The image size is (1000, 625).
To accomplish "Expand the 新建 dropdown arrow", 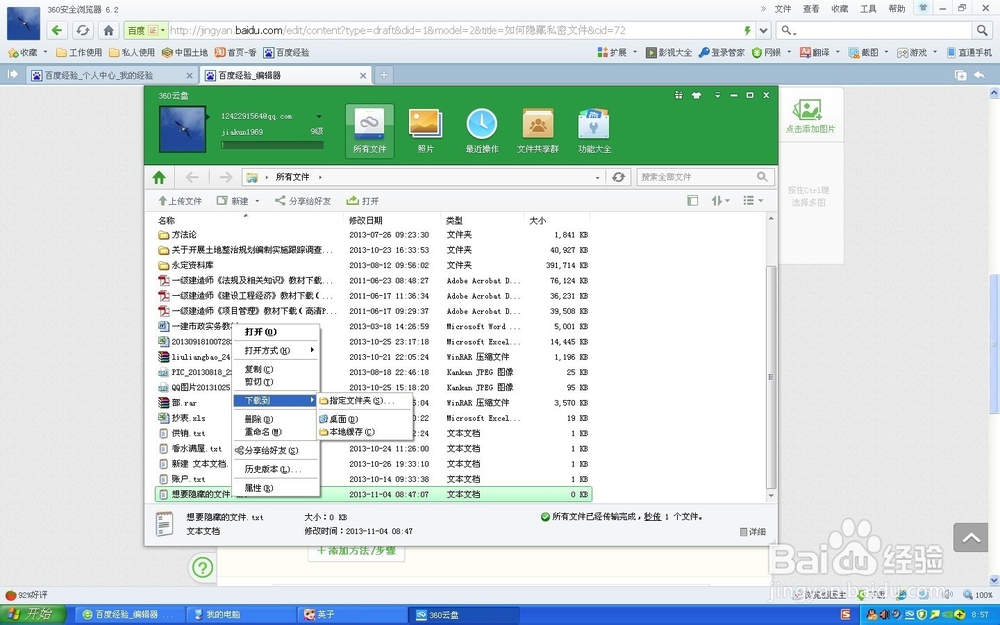I will point(257,201).
